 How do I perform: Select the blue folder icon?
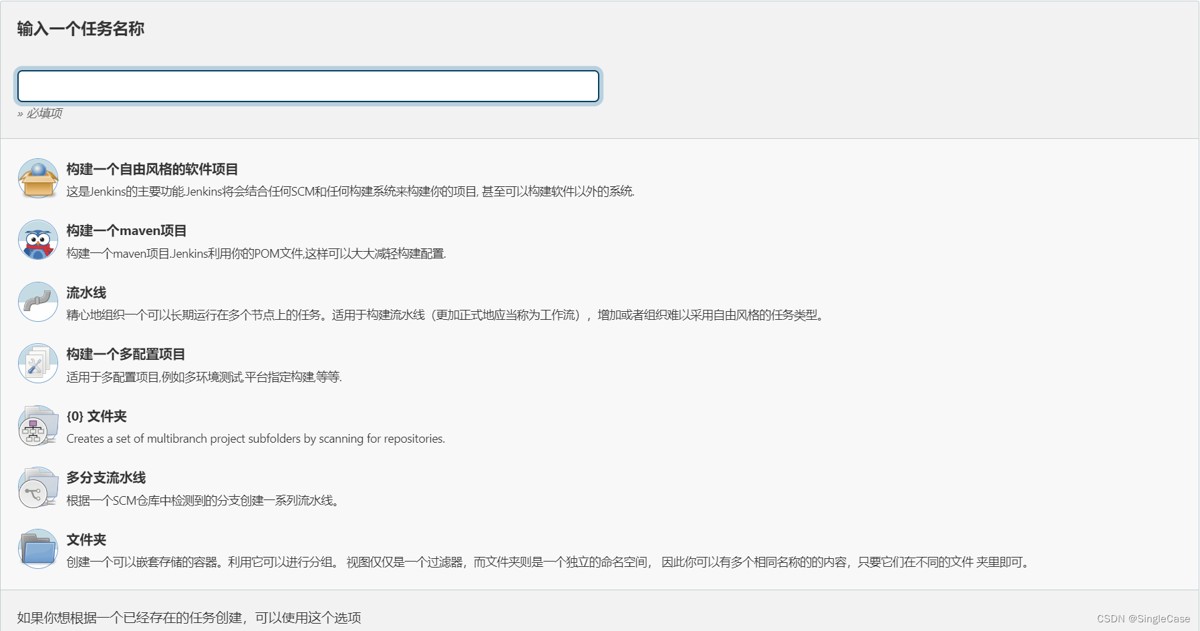click(38, 549)
